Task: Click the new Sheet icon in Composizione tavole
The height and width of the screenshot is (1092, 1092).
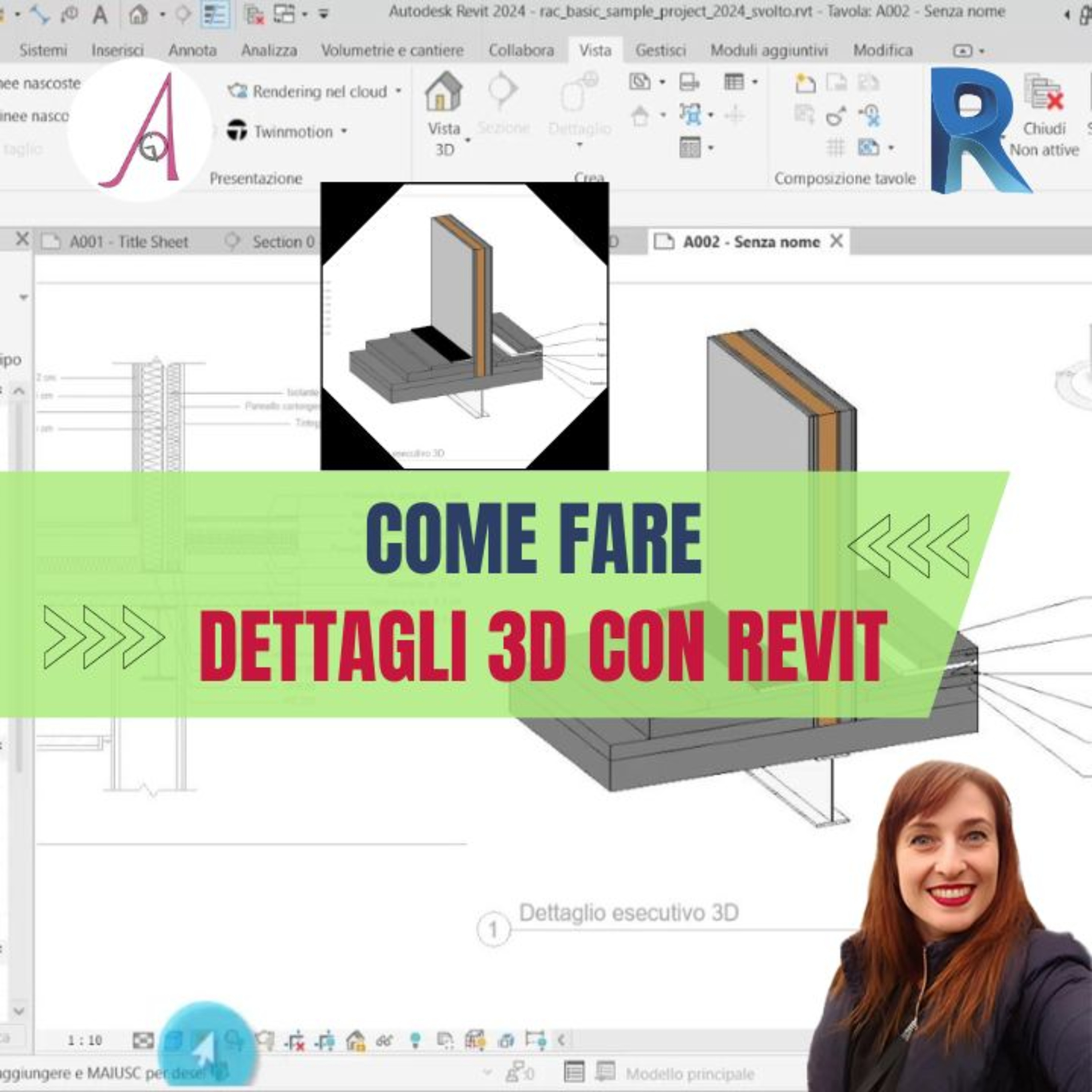Action: [x=805, y=83]
